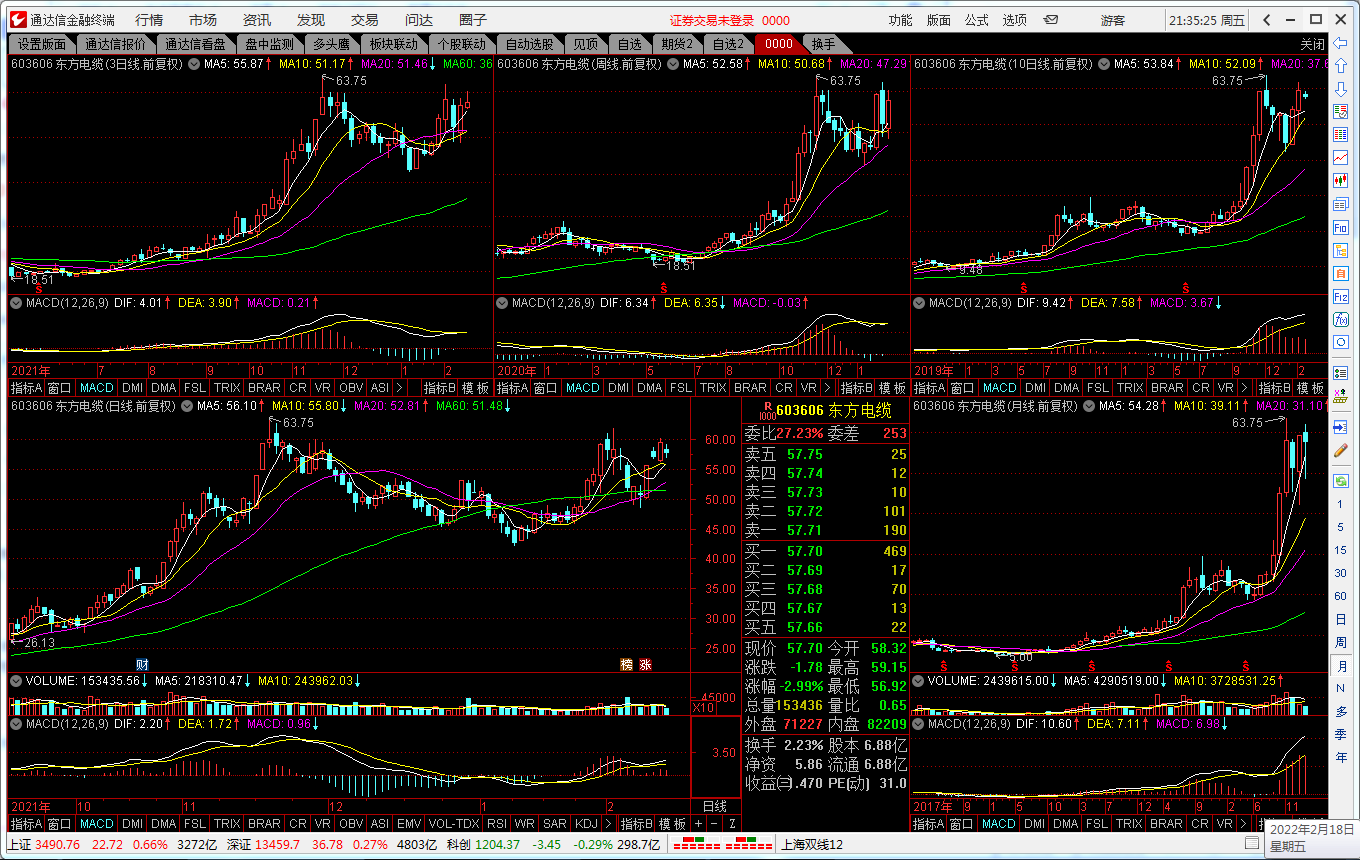Open the f(x) formula icon
The image size is (1360, 860).
(x=1341, y=320)
